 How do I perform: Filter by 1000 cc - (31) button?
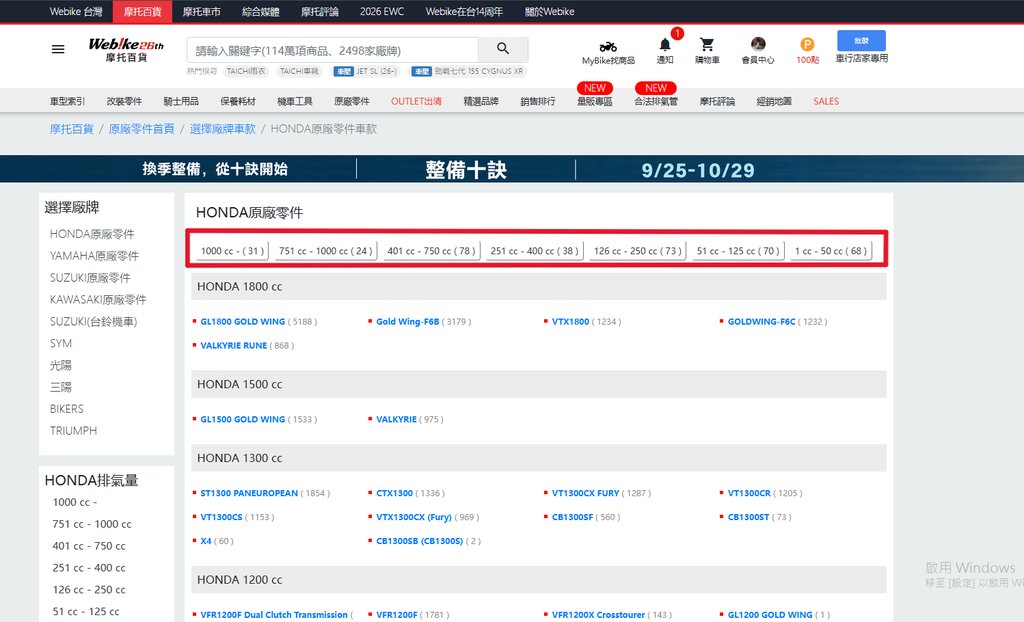[232, 251]
